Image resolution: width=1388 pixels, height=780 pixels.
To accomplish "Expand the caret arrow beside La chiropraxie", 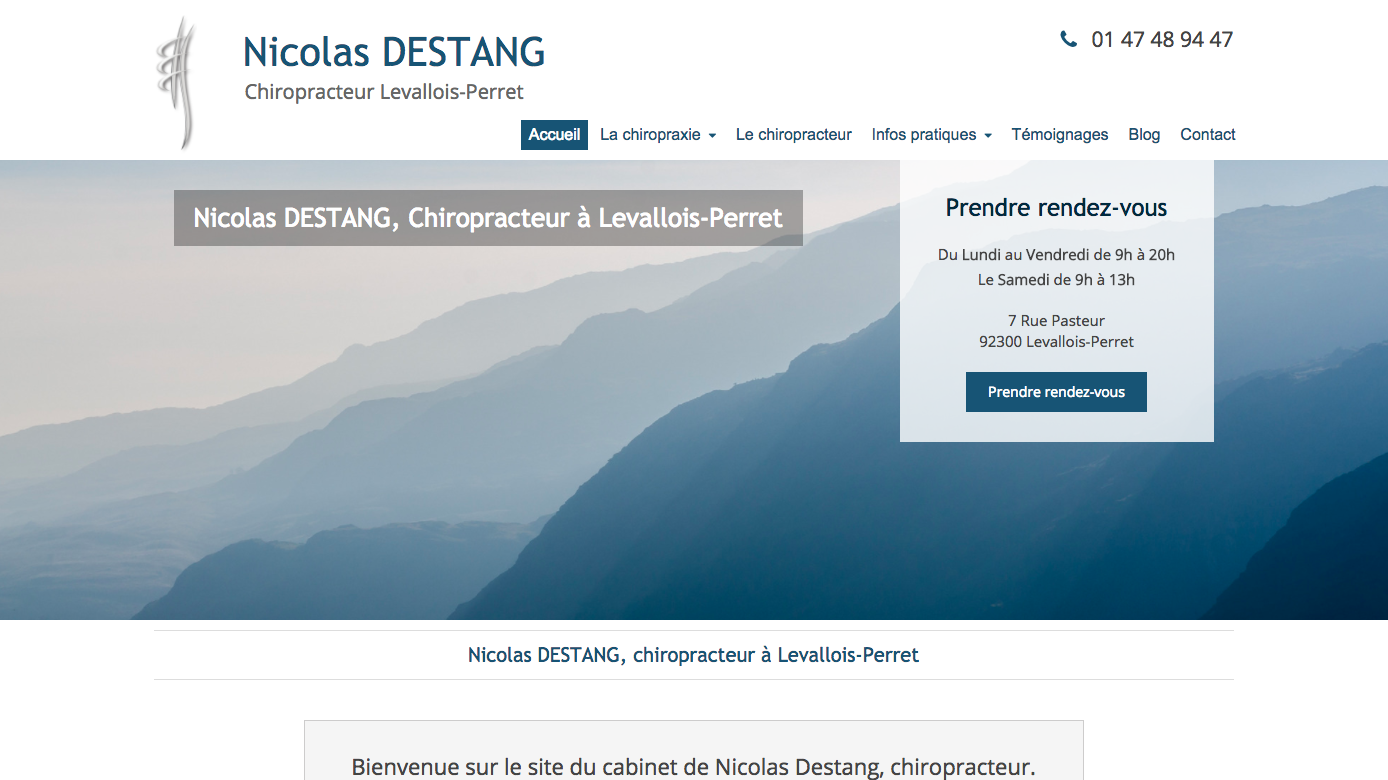I will [712, 136].
